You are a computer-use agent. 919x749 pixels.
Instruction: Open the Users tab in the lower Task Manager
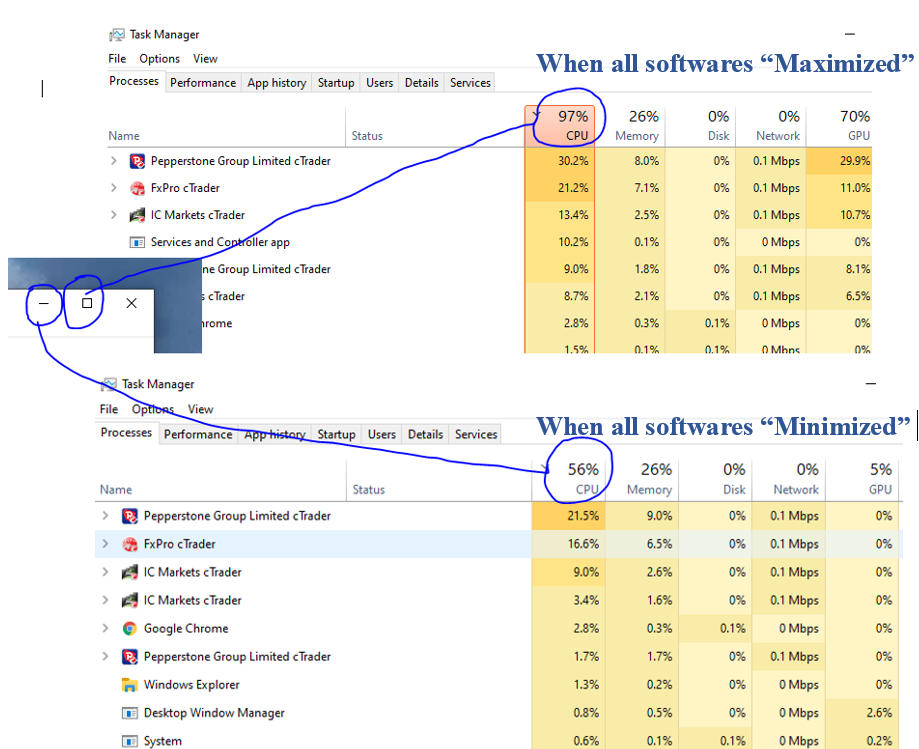pos(382,434)
